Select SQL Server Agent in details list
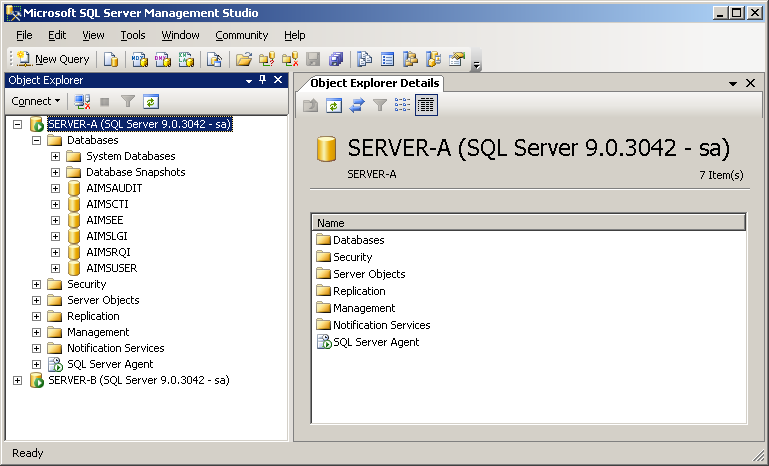The image size is (769, 466). [x=375, y=342]
